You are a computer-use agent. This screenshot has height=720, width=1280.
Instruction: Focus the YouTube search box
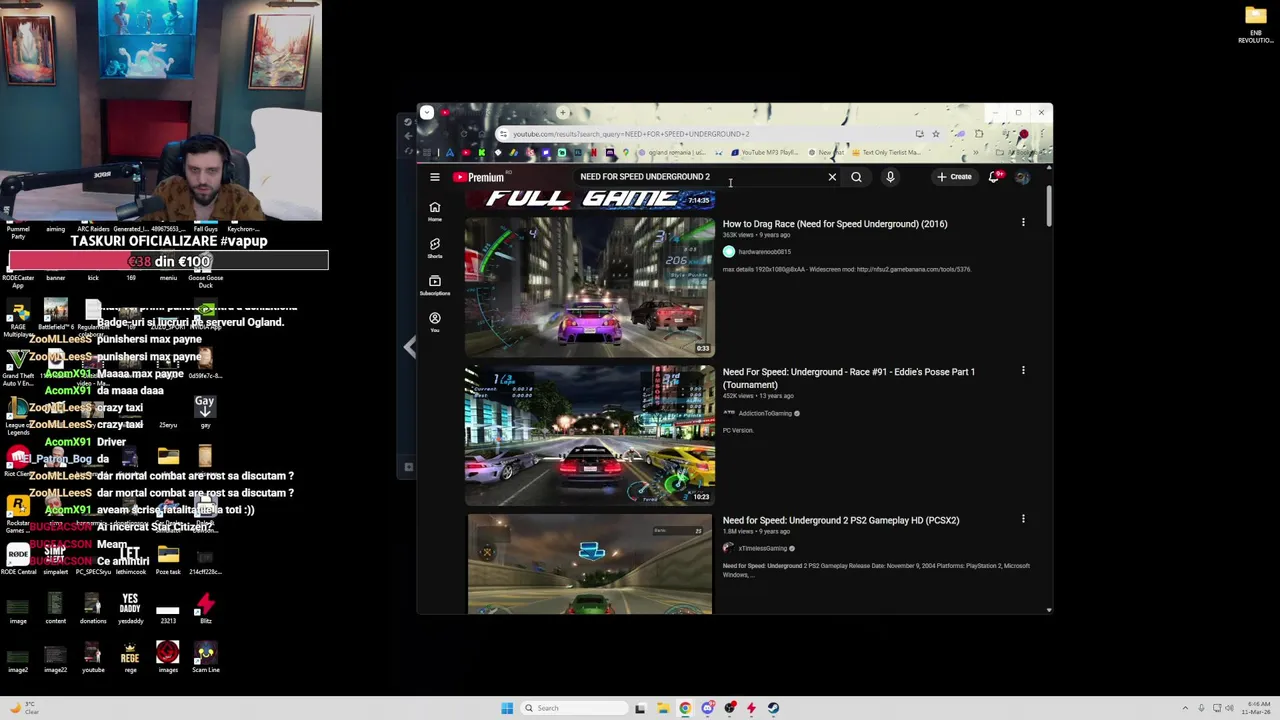700,177
